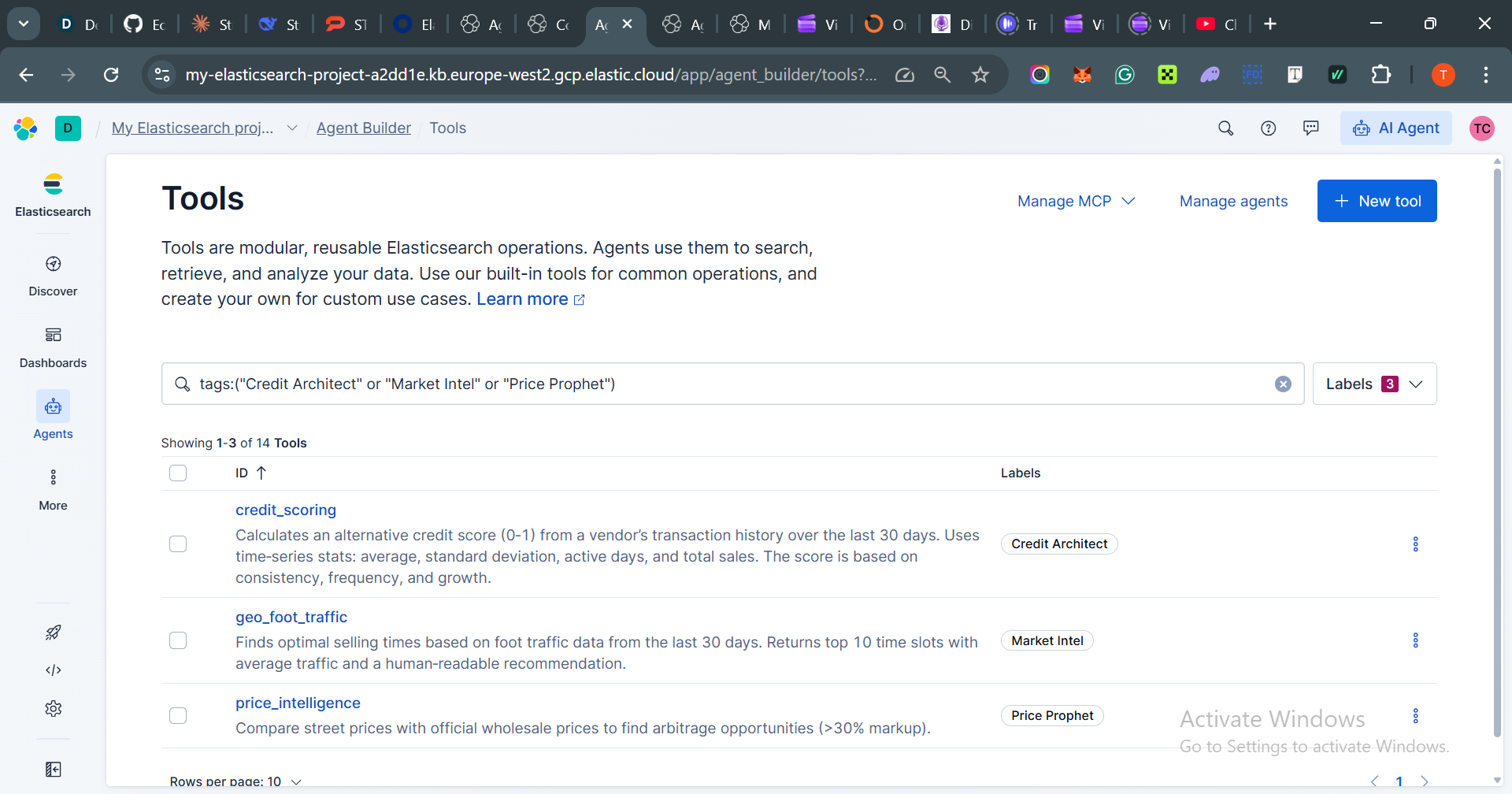This screenshot has width=1512, height=794.
Task: Check the credit_scoring row checkbox
Action: point(178,544)
